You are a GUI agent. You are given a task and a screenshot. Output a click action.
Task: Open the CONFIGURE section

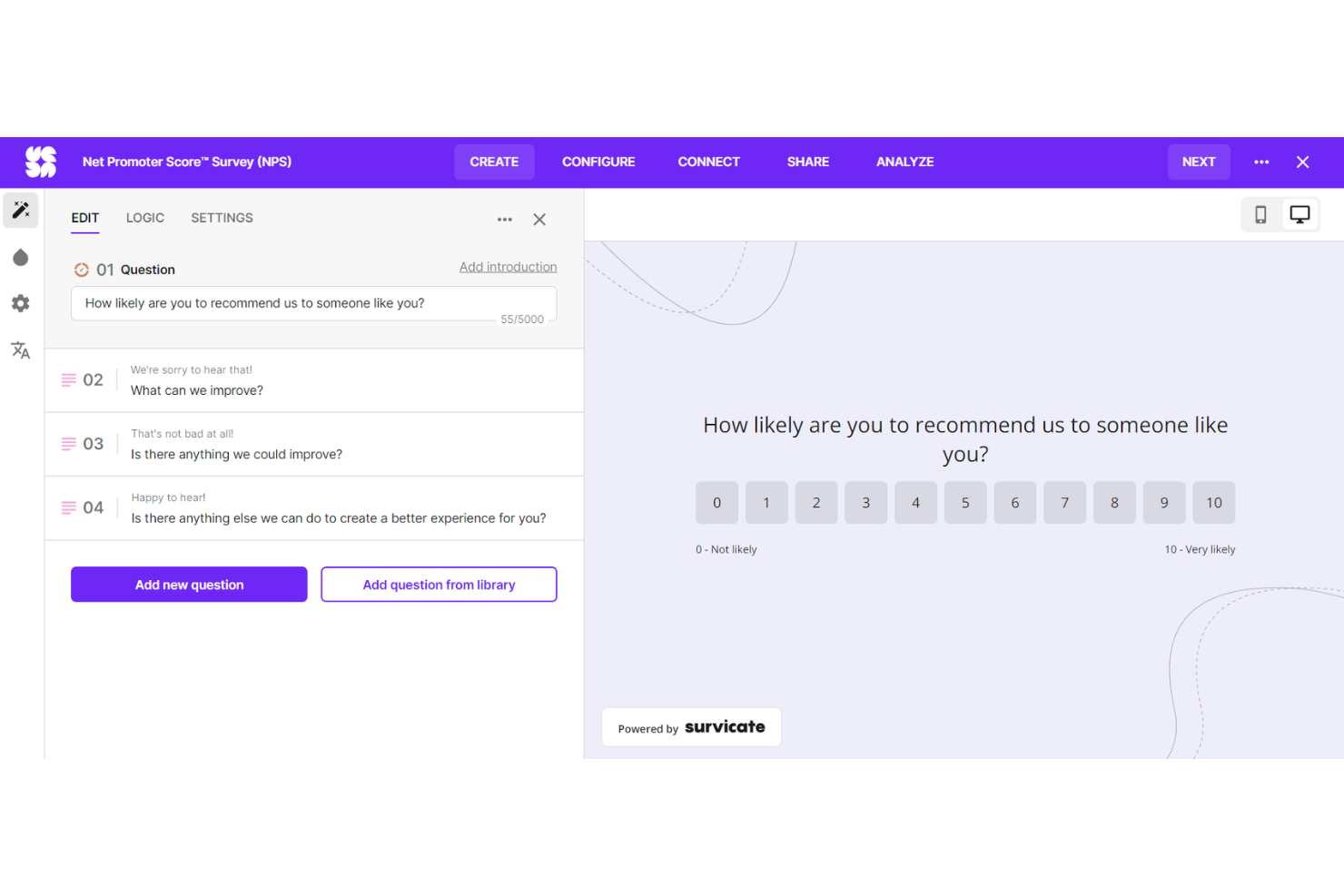[598, 162]
